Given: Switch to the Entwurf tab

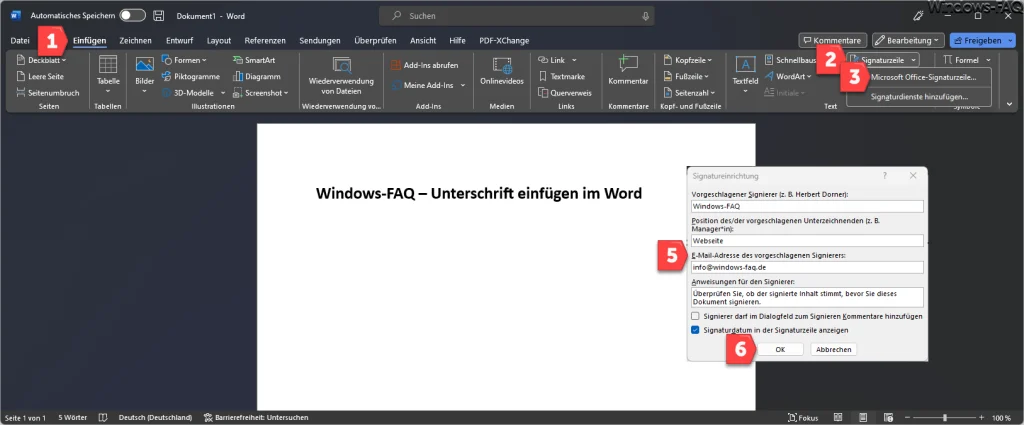Looking at the screenshot, I should click(180, 40).
